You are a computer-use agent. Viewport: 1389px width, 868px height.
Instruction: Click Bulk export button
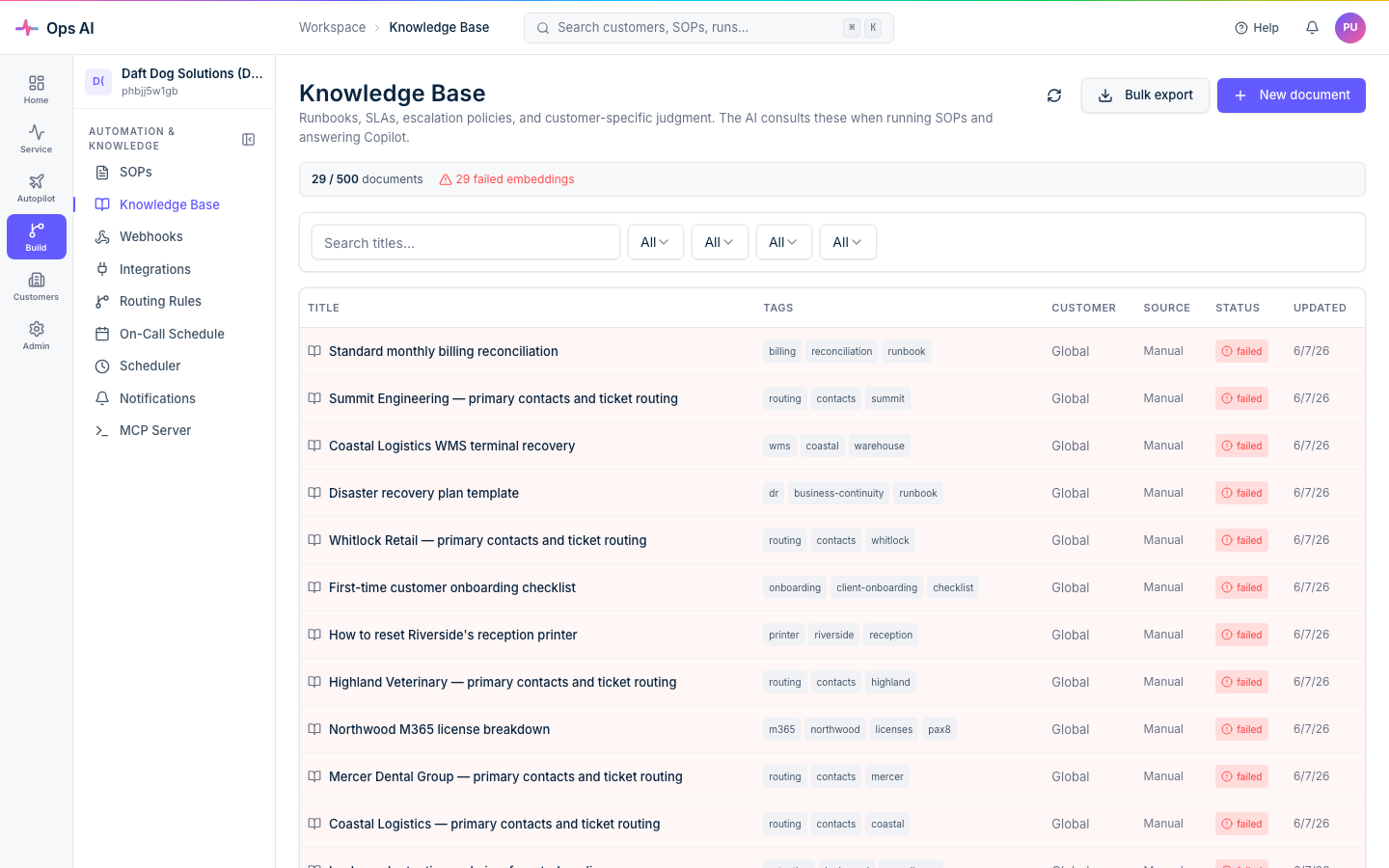pos(1146,95)
